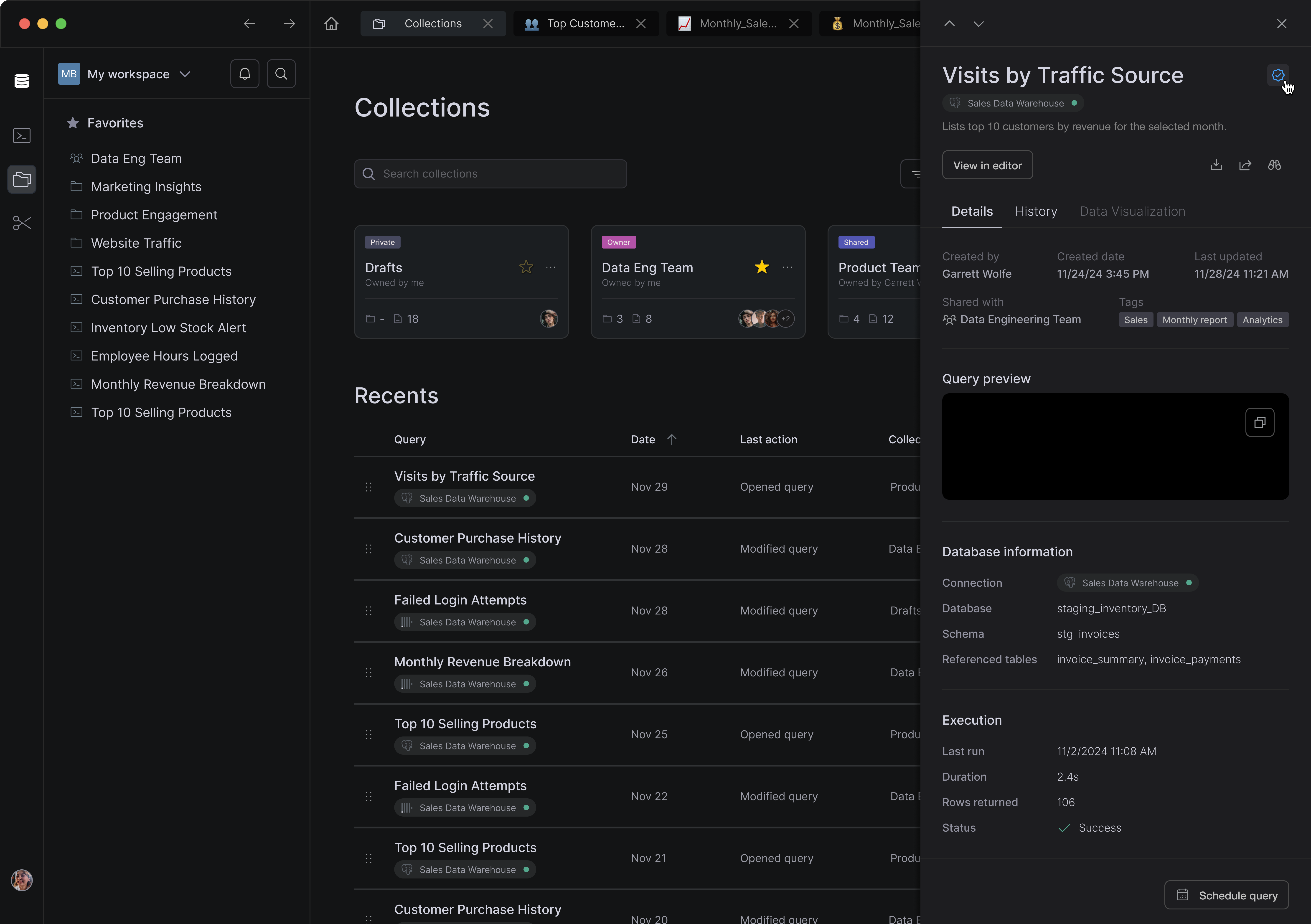
Task: Click the scissors snippets icon in left rail
Action: pyautogui.click(x=22, y=223)
